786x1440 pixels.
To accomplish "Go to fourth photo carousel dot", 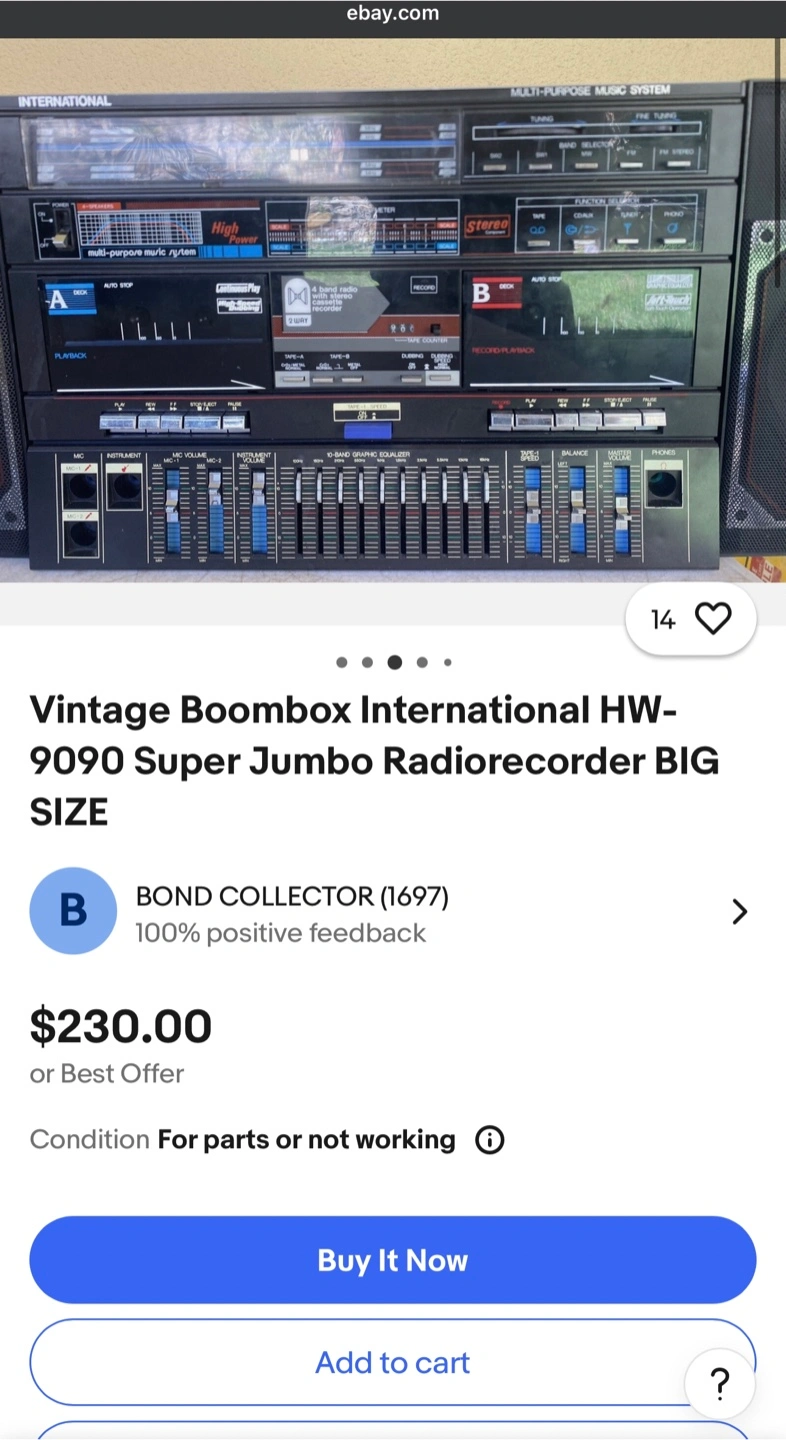I will click(422, 662).
